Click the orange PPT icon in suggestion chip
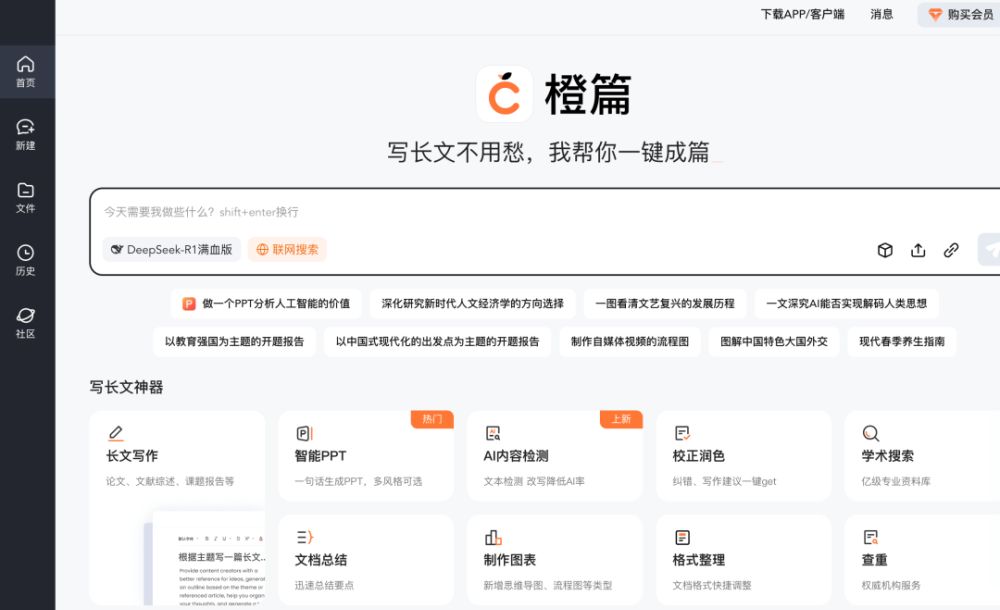This screenshot has height=610, width=1000. (189, 304)
